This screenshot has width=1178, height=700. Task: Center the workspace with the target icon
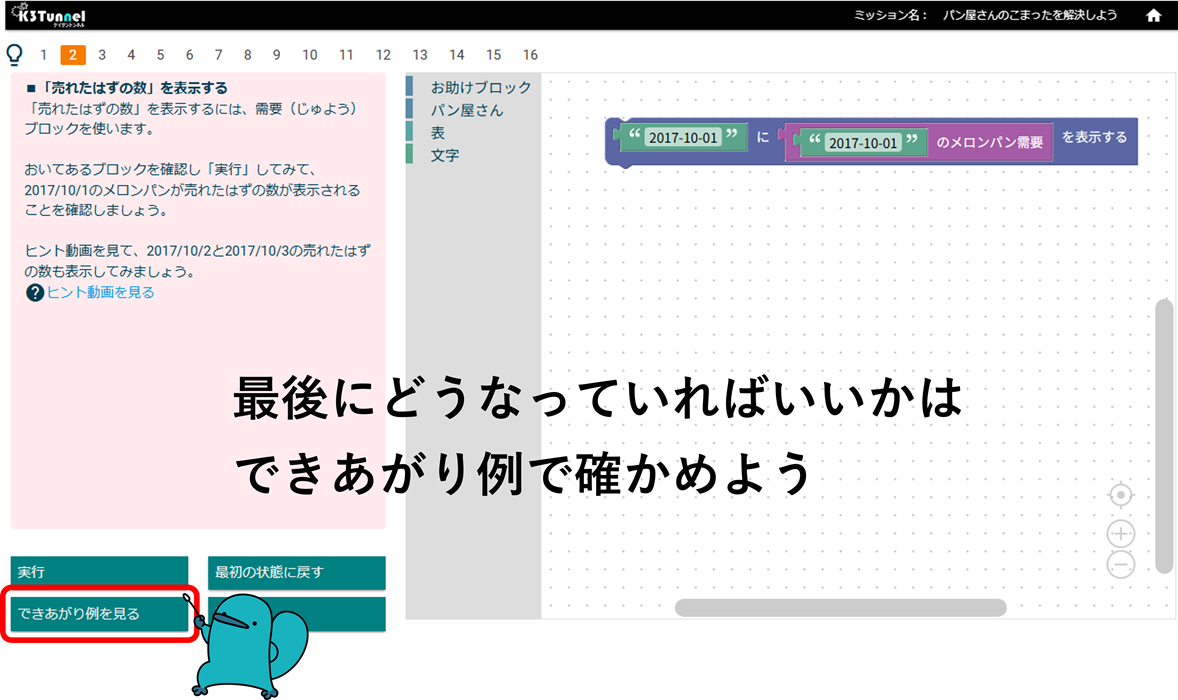(x=1121, y=495)
